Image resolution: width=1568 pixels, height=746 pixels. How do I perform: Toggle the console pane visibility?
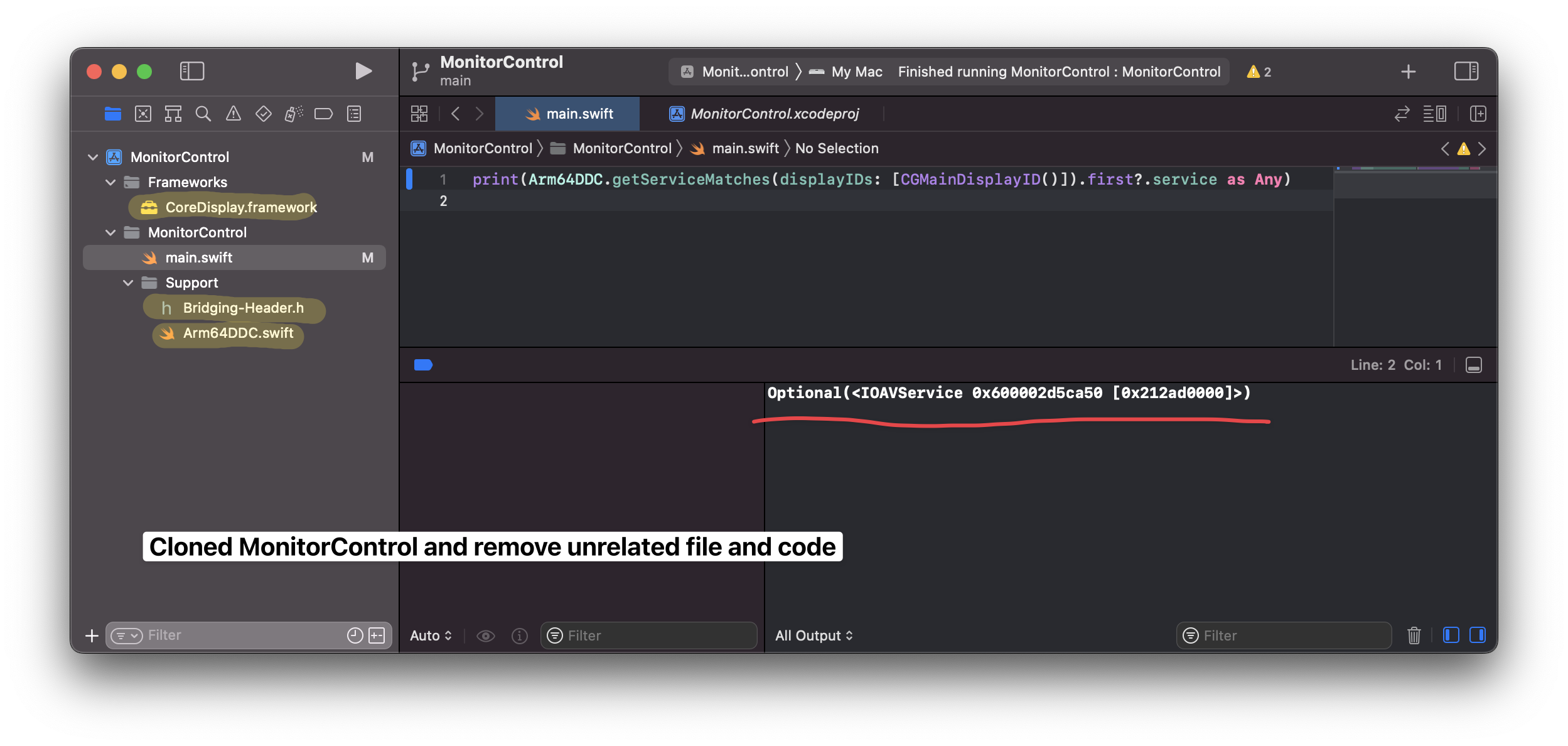[x=1478, y=635]
